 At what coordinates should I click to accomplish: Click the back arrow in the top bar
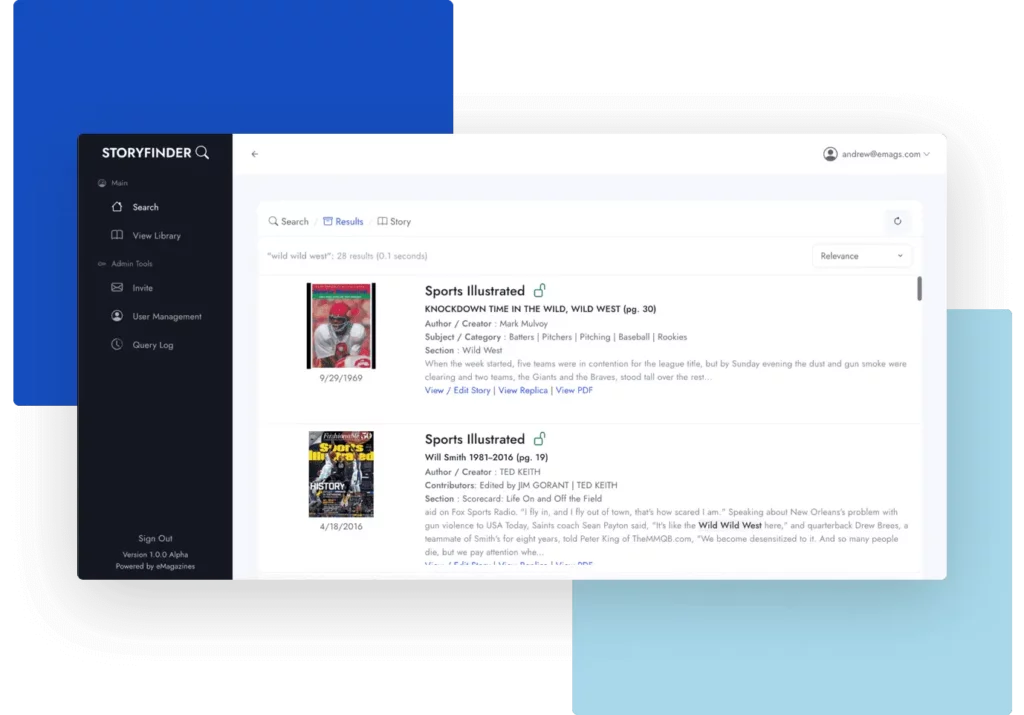(255, 154)
